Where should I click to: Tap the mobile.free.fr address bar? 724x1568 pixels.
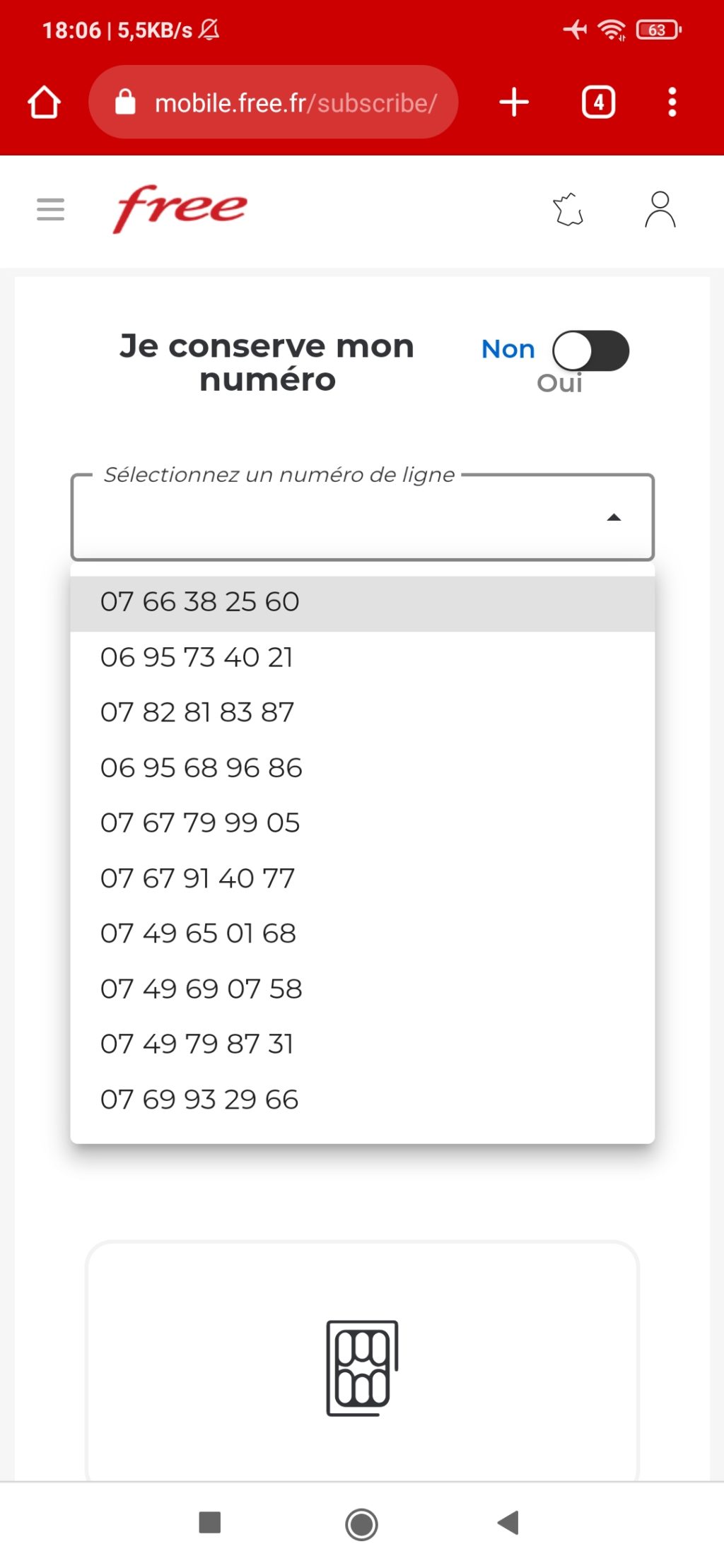[283, 102]
